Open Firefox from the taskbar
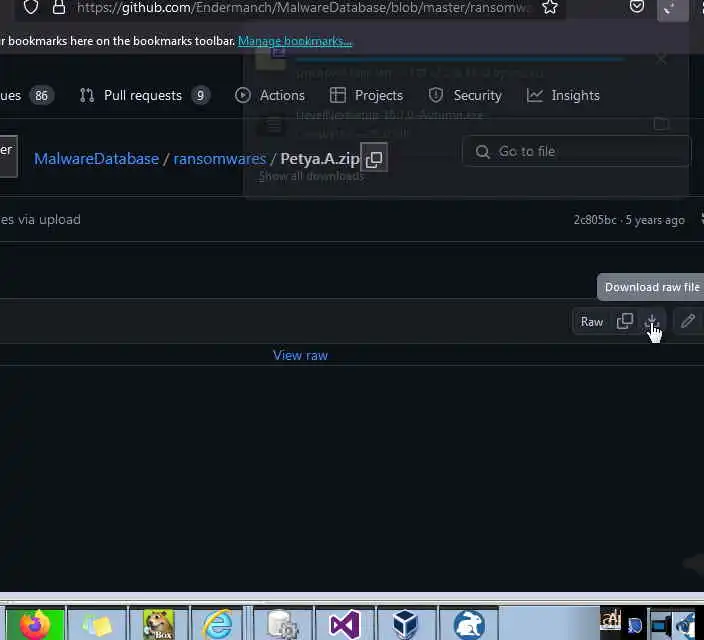704x640 pixels. (x=35, y=625)
